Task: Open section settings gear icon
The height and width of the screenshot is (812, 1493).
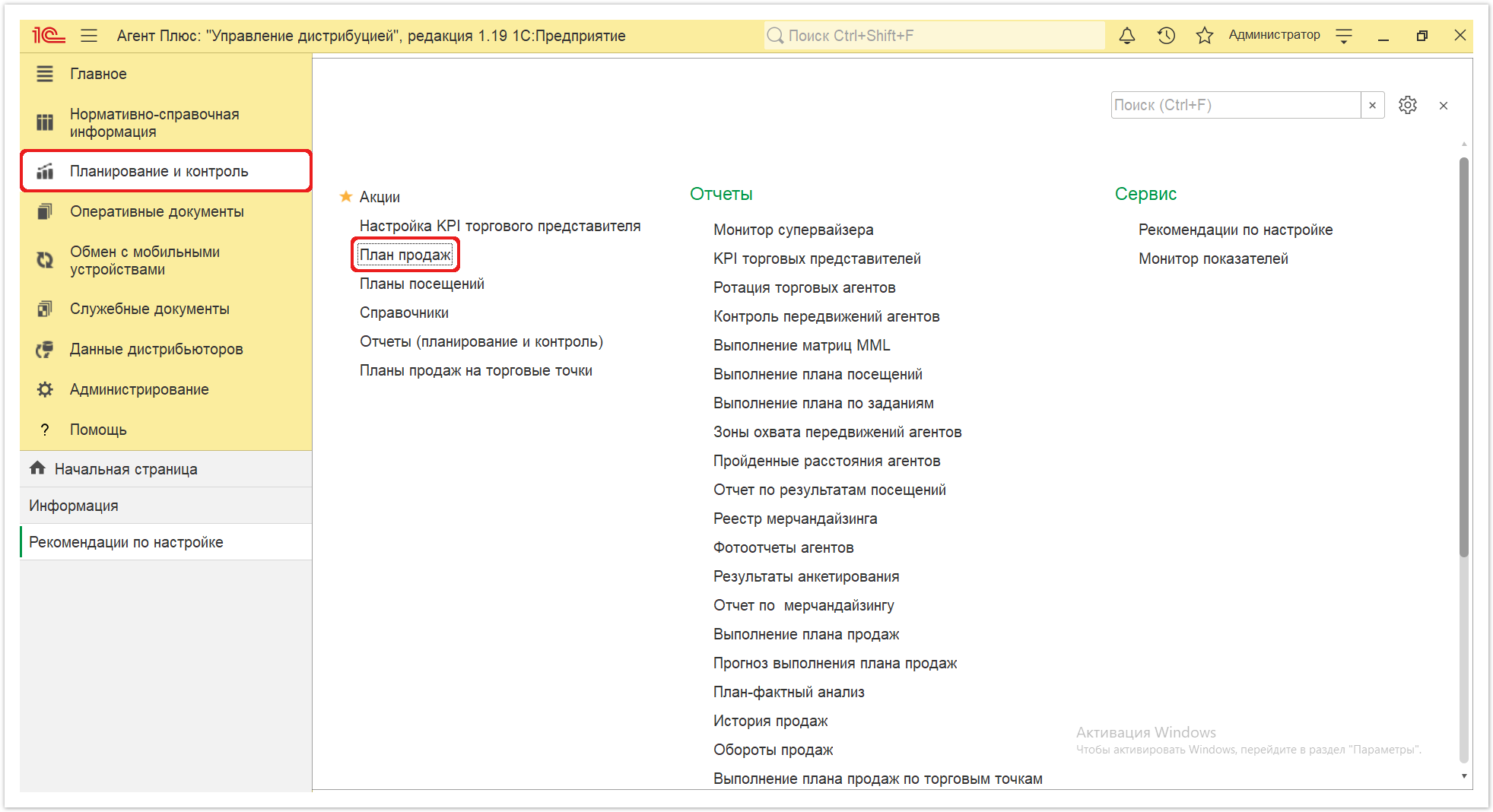Action: 1408,105
